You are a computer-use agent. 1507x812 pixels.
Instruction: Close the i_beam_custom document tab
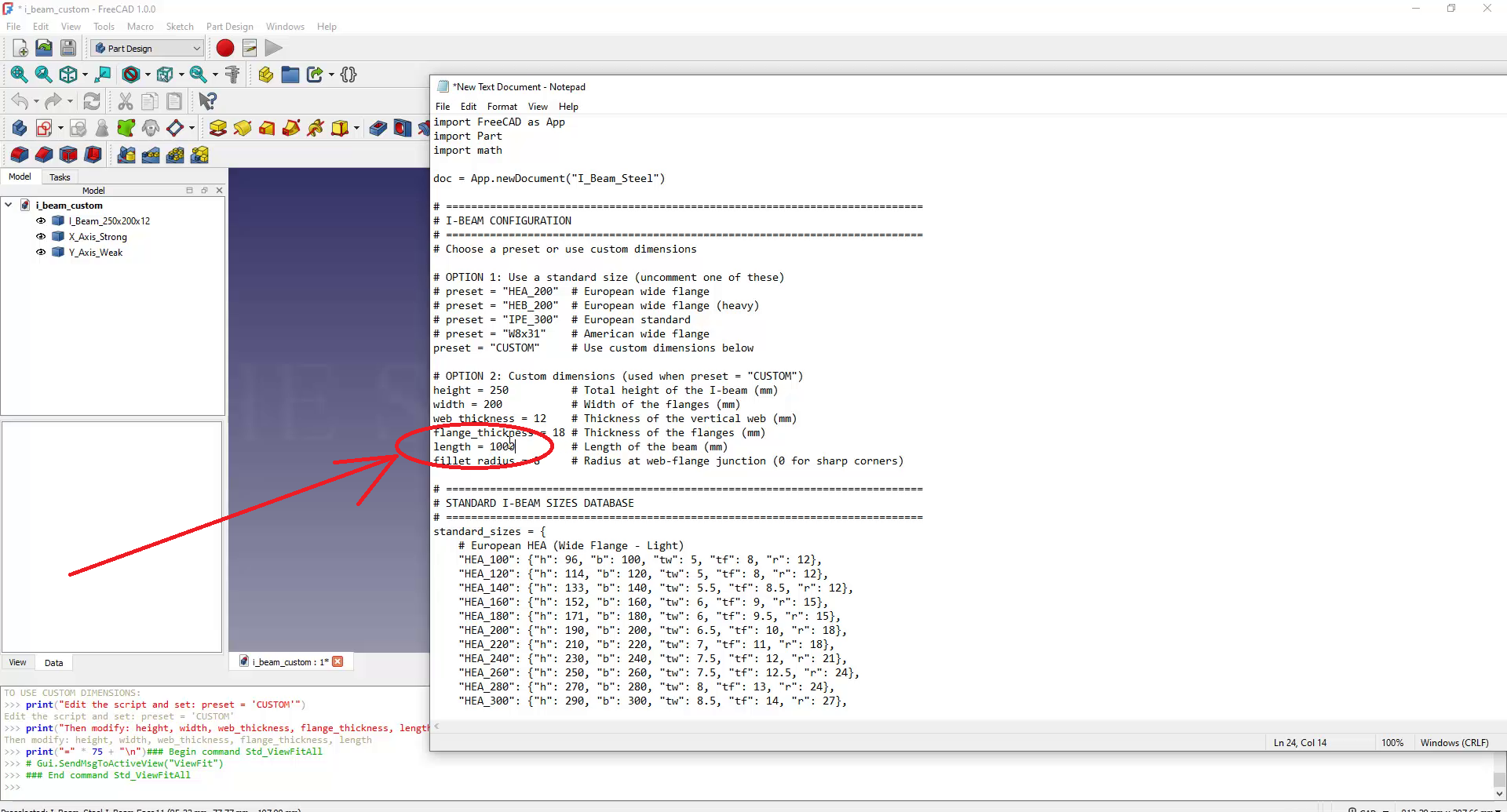click(338, 662)
